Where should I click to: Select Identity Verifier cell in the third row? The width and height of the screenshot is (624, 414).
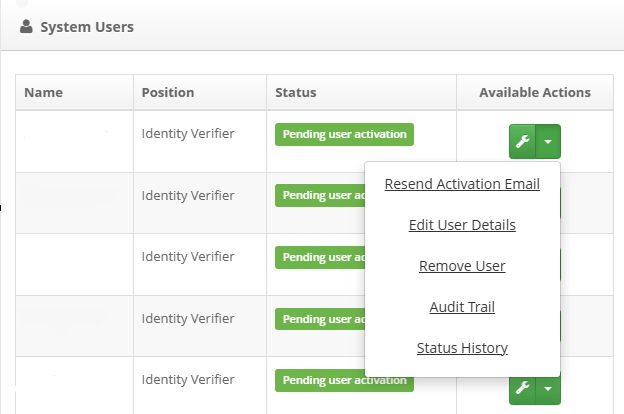click(188, 256)
